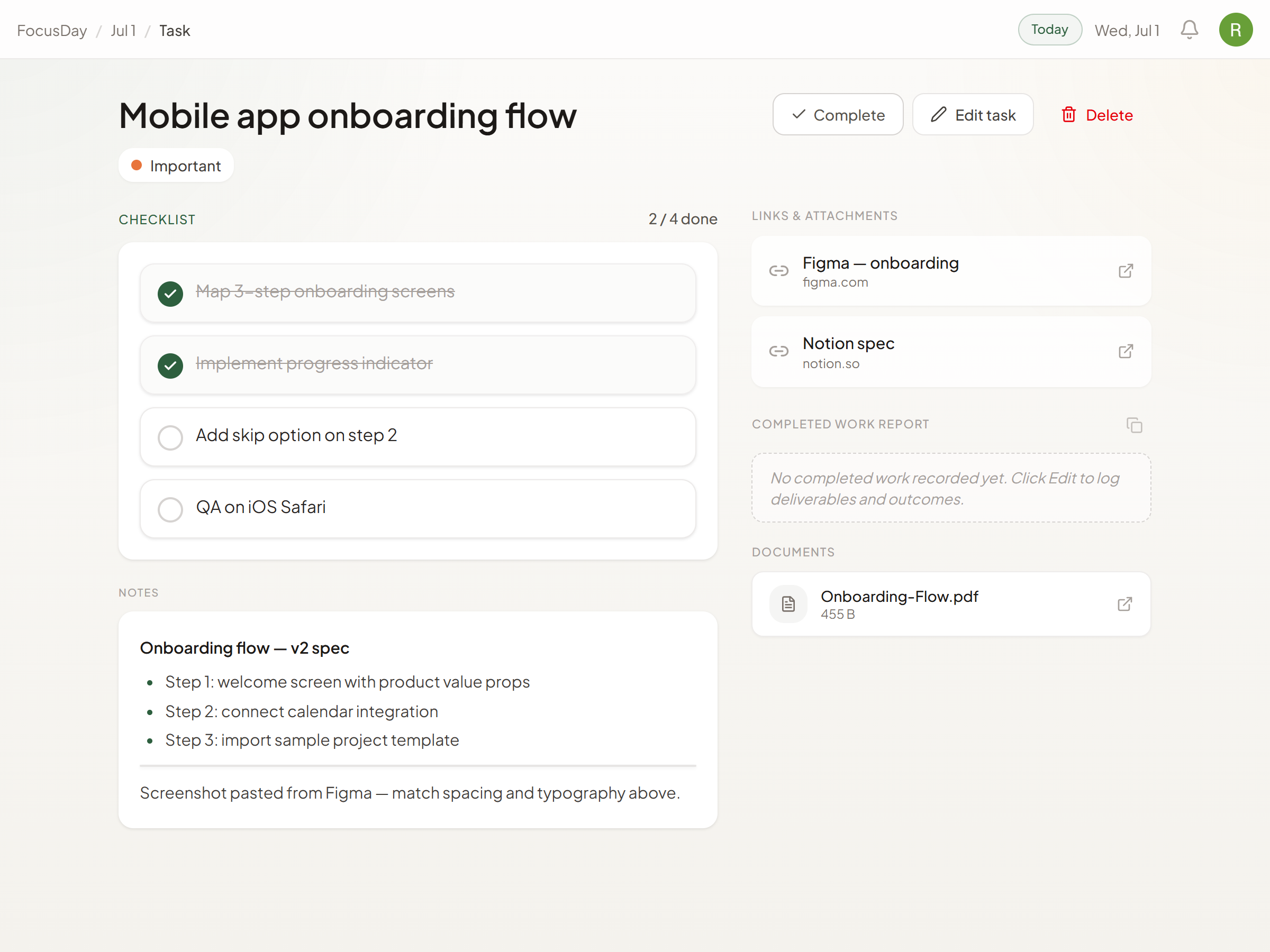Click the Step 1 welcome screen note line

click(x=347, y=682)
